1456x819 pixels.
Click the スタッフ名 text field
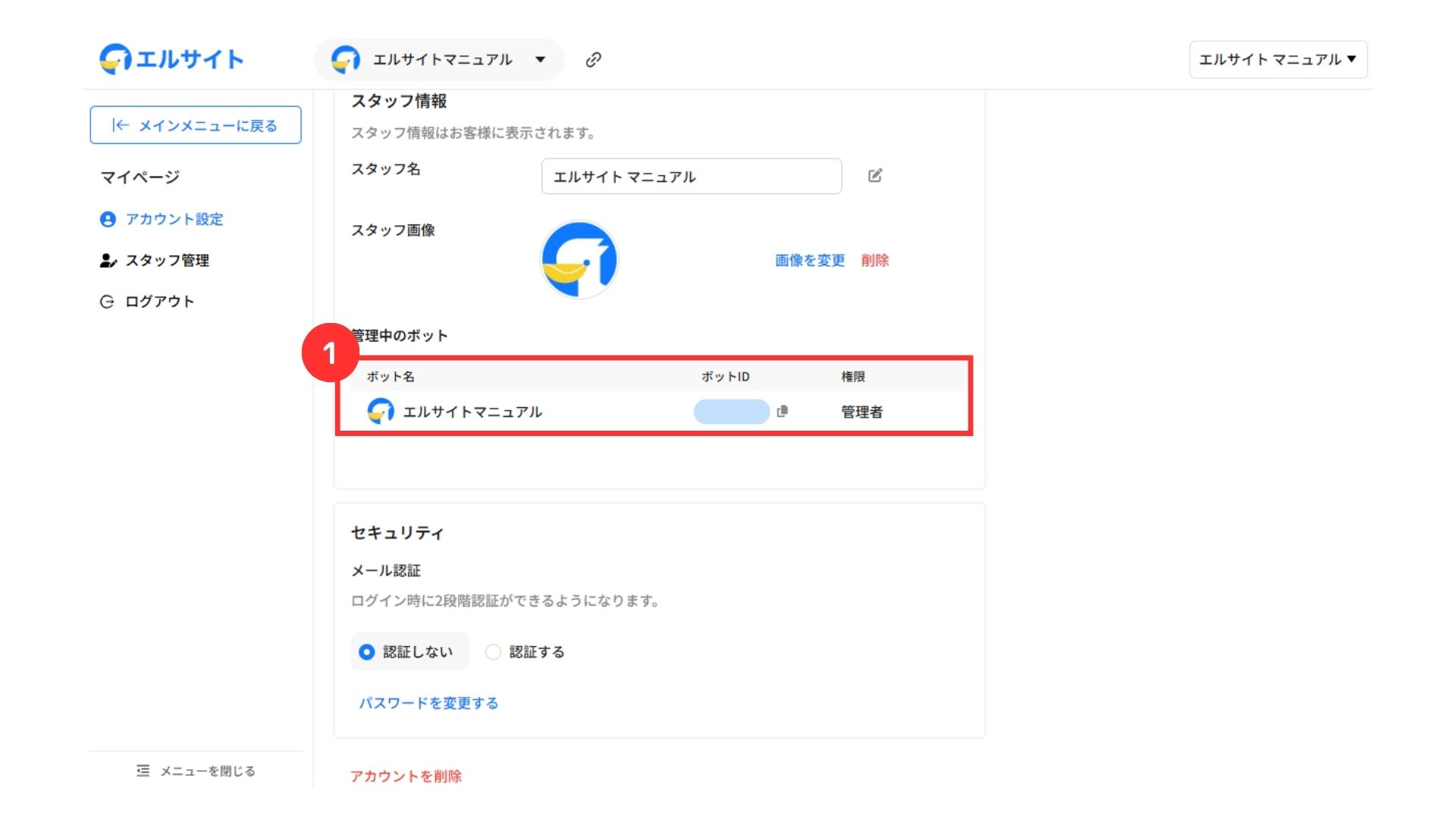point(691,177)
